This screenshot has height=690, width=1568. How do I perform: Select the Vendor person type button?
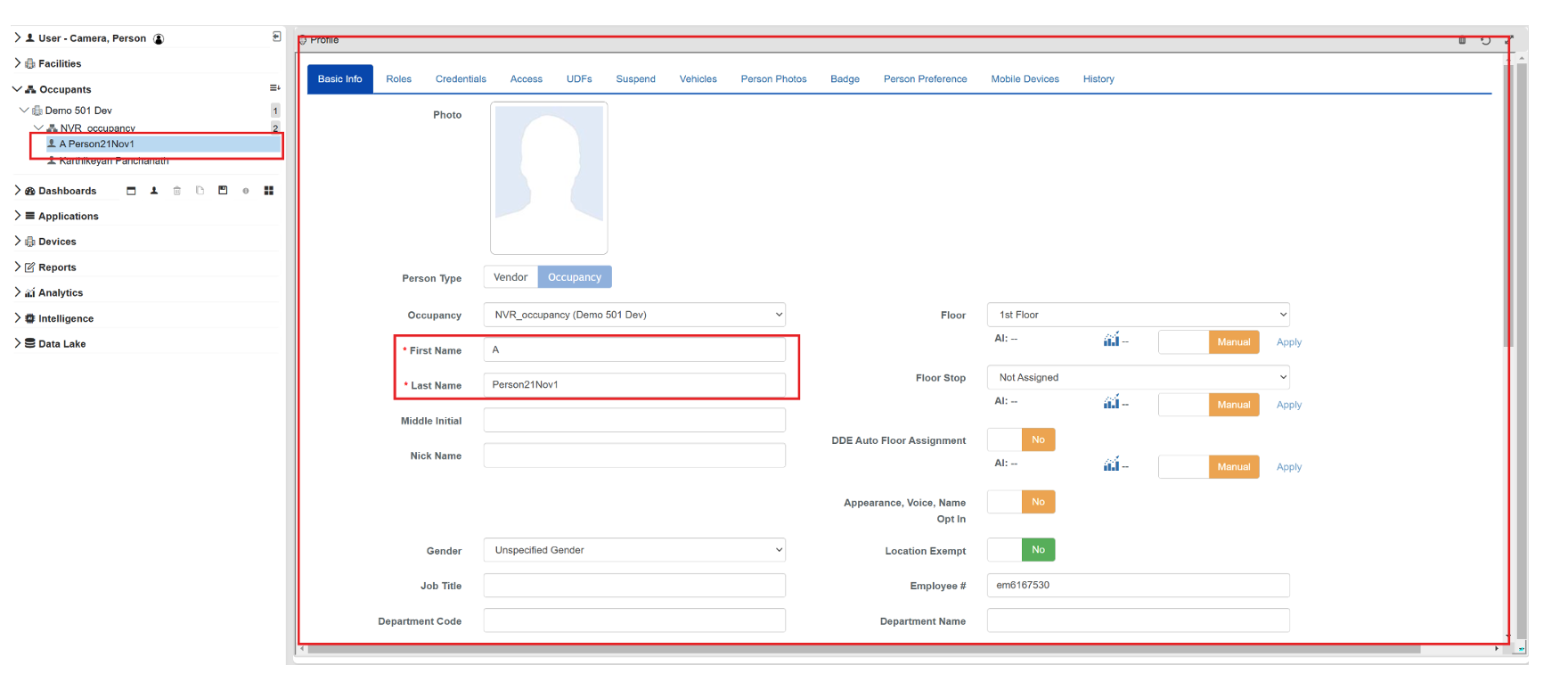510,277
